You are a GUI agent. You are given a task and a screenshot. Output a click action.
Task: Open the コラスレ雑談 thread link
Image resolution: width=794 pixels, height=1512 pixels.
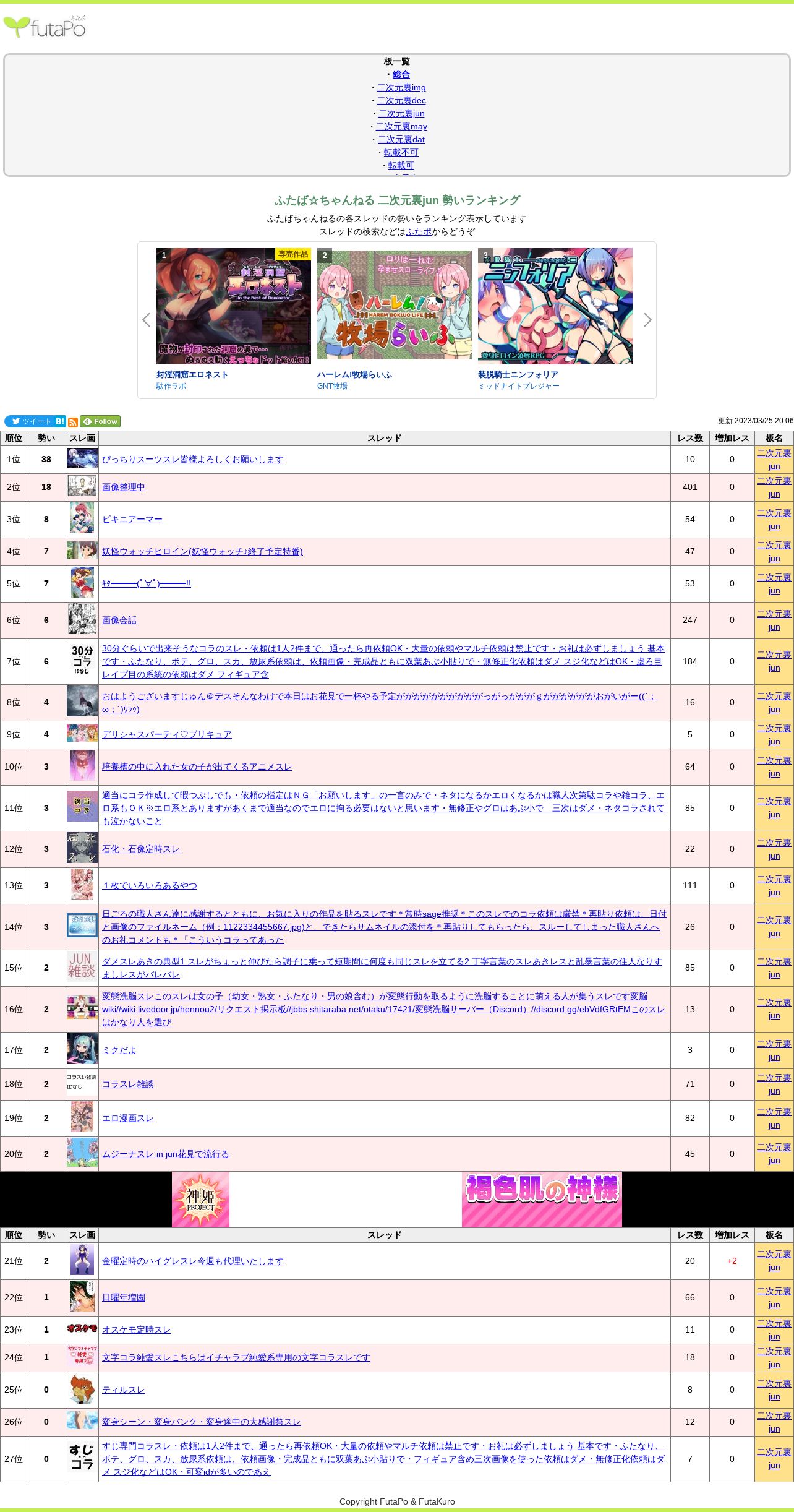(128, 1084)
